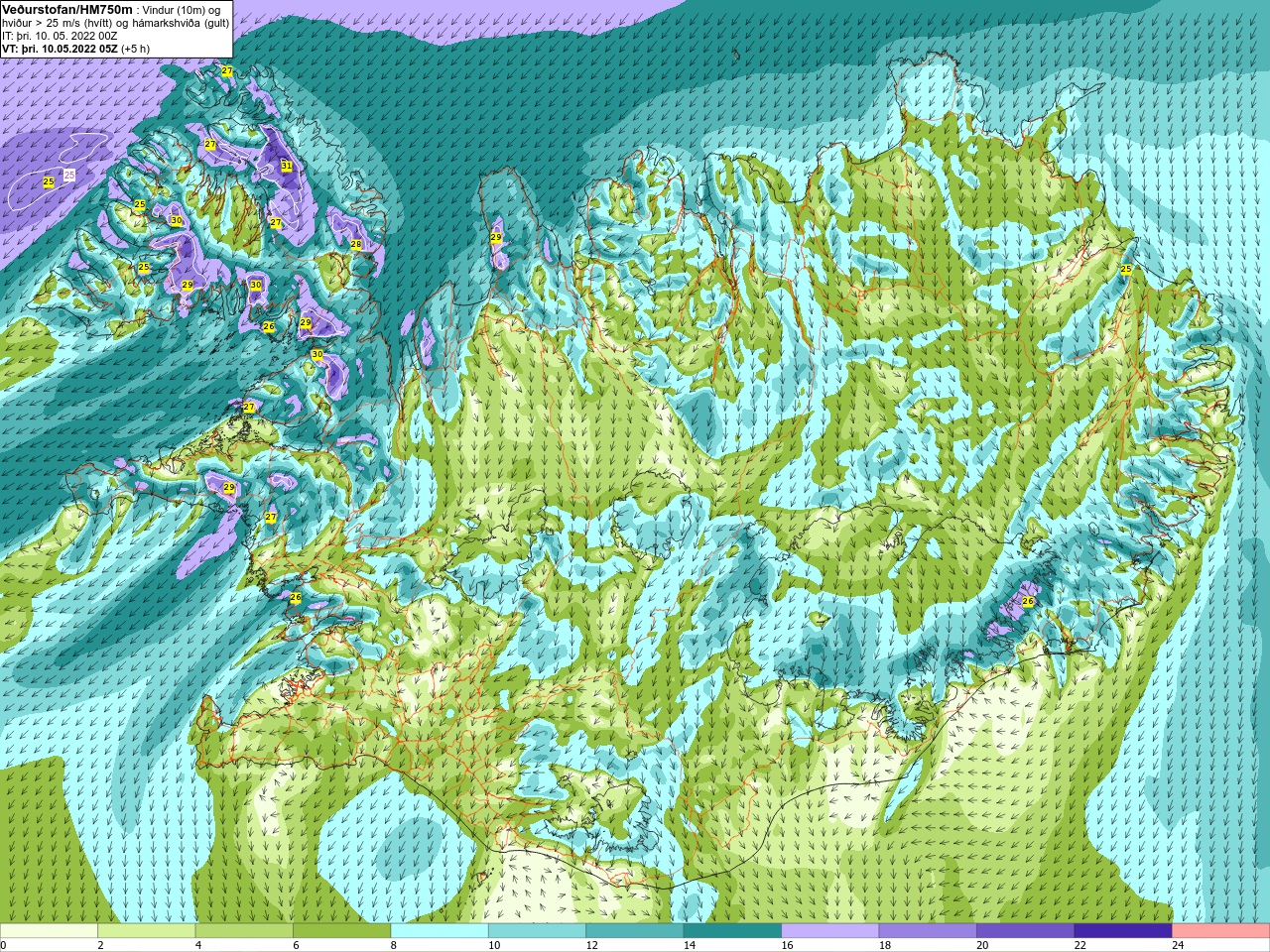Click the scale label '20' under the color bar
This screenshot has height=952, width=1270.
(982, 945)
